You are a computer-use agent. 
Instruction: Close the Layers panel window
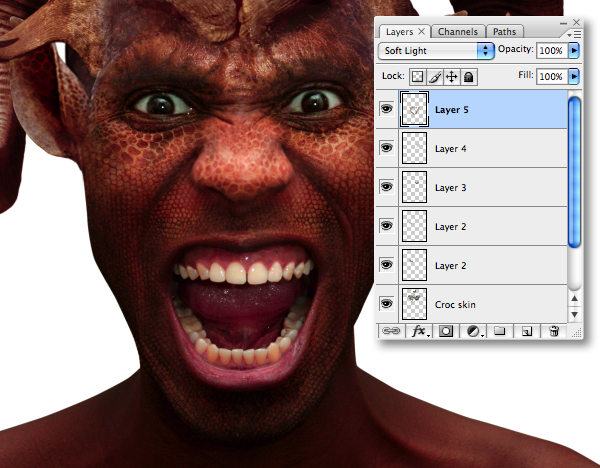(576, 22)
